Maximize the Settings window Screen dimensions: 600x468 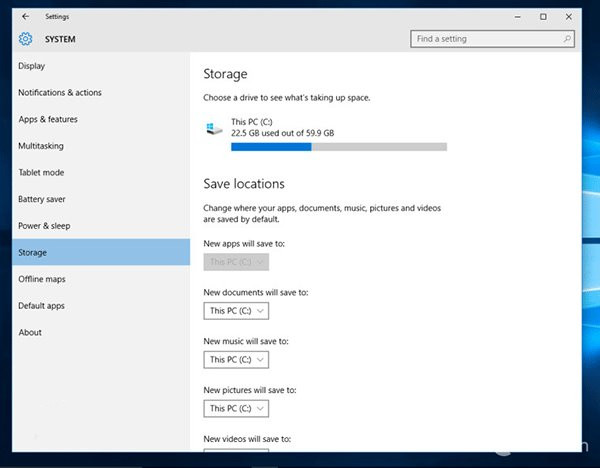(x=543, y=17)
